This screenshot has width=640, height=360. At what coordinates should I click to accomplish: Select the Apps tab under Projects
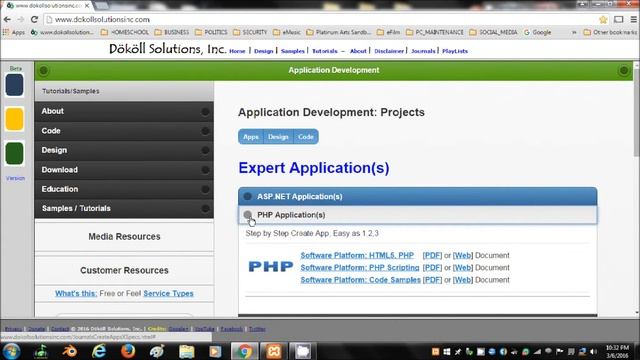click(x=251, y=137)
